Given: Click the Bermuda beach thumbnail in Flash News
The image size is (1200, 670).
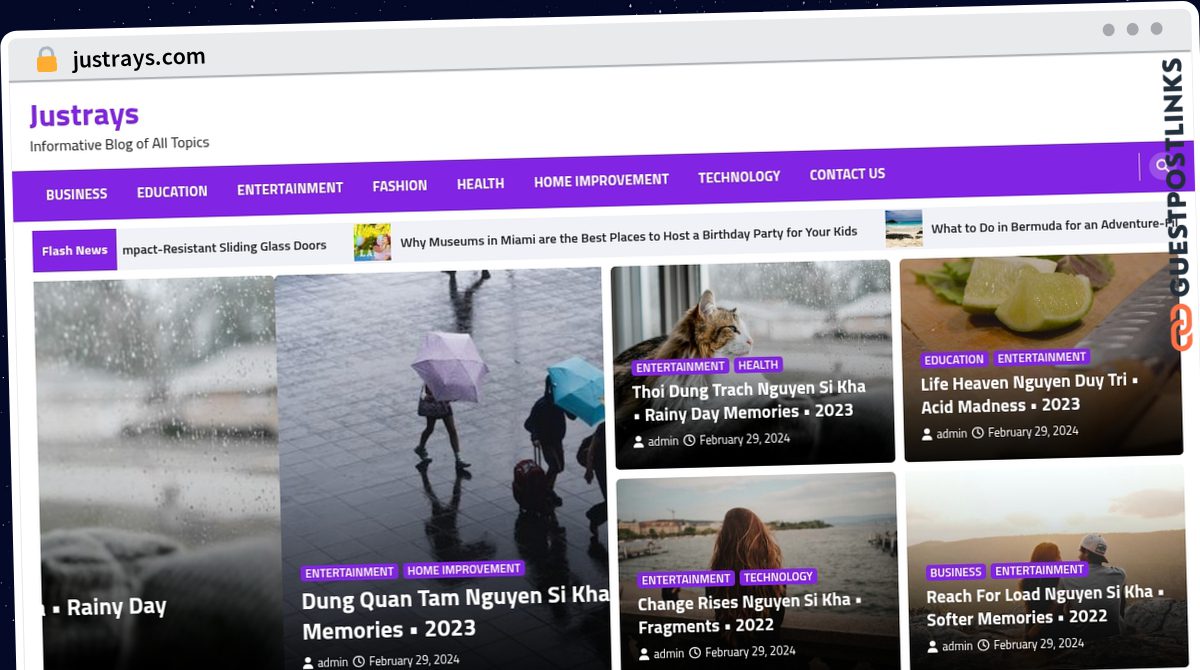Looking at the screenshot, I should 904,228.
